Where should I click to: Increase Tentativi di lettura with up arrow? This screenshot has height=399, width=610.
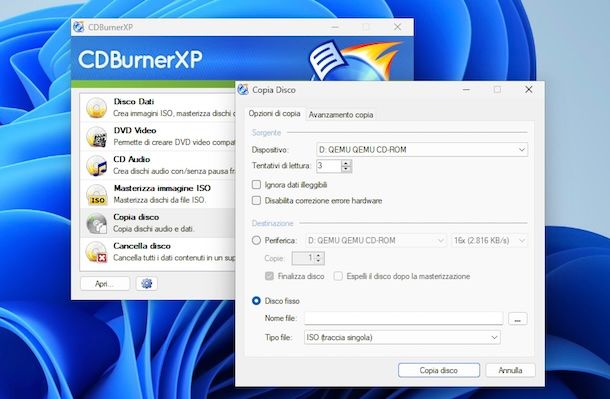tap(346, 163)
